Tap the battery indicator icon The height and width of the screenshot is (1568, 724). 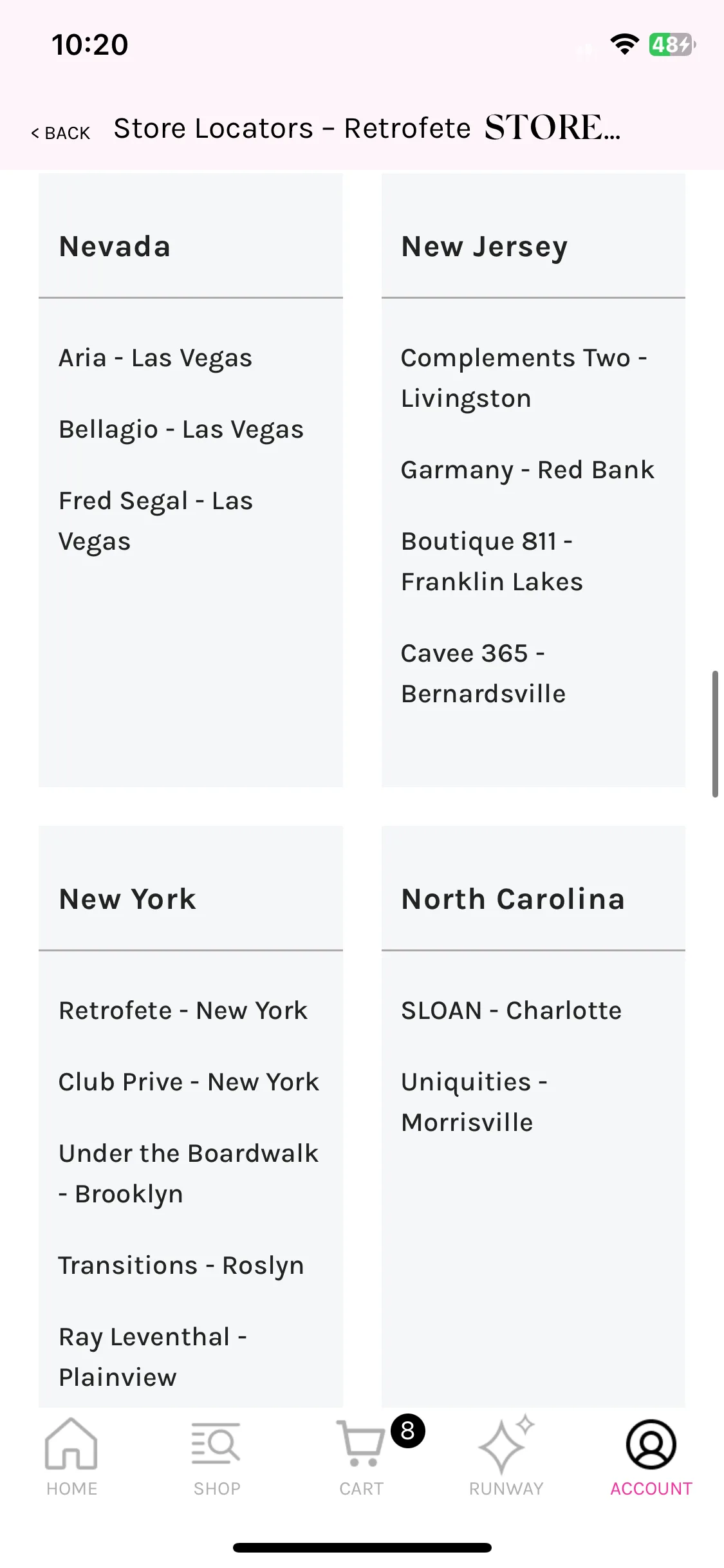point(673,44)
